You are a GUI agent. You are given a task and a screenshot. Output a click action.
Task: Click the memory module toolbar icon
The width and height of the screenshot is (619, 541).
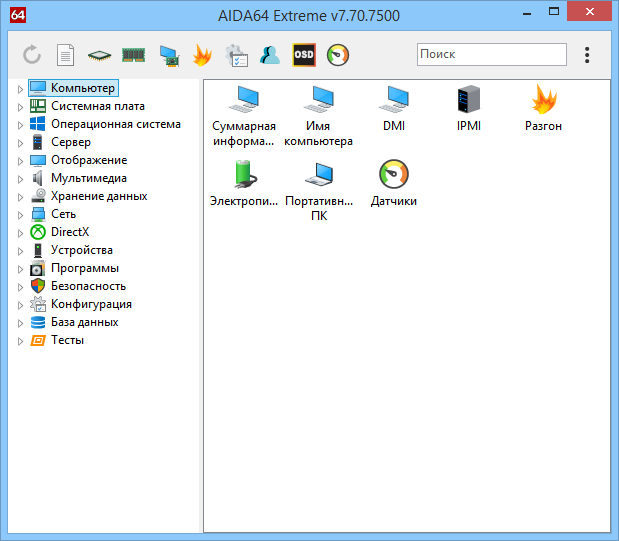(x=133, y=55)
